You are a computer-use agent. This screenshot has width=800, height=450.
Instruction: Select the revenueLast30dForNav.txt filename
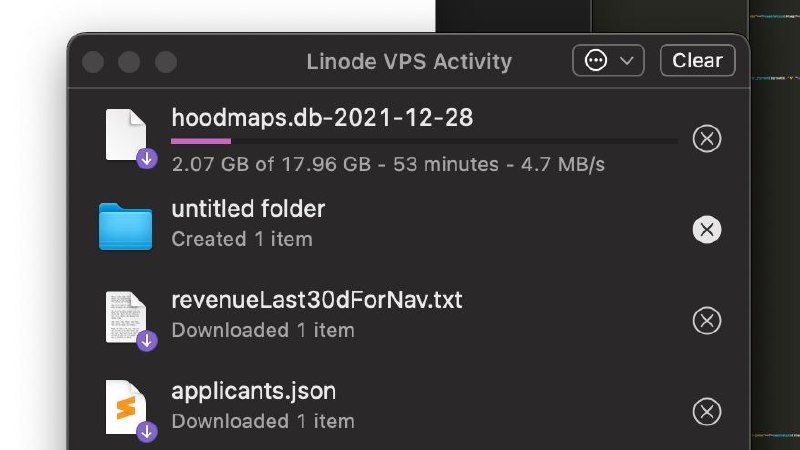click(x=317, y=299)
